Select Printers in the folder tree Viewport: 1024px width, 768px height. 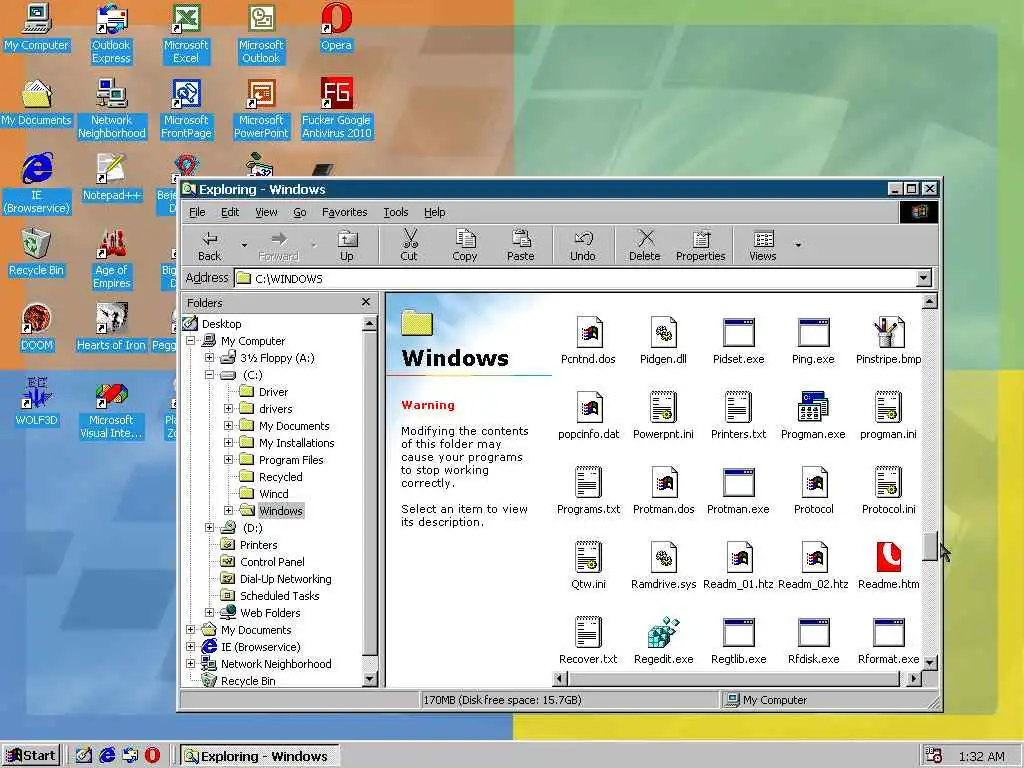point(259,545)
